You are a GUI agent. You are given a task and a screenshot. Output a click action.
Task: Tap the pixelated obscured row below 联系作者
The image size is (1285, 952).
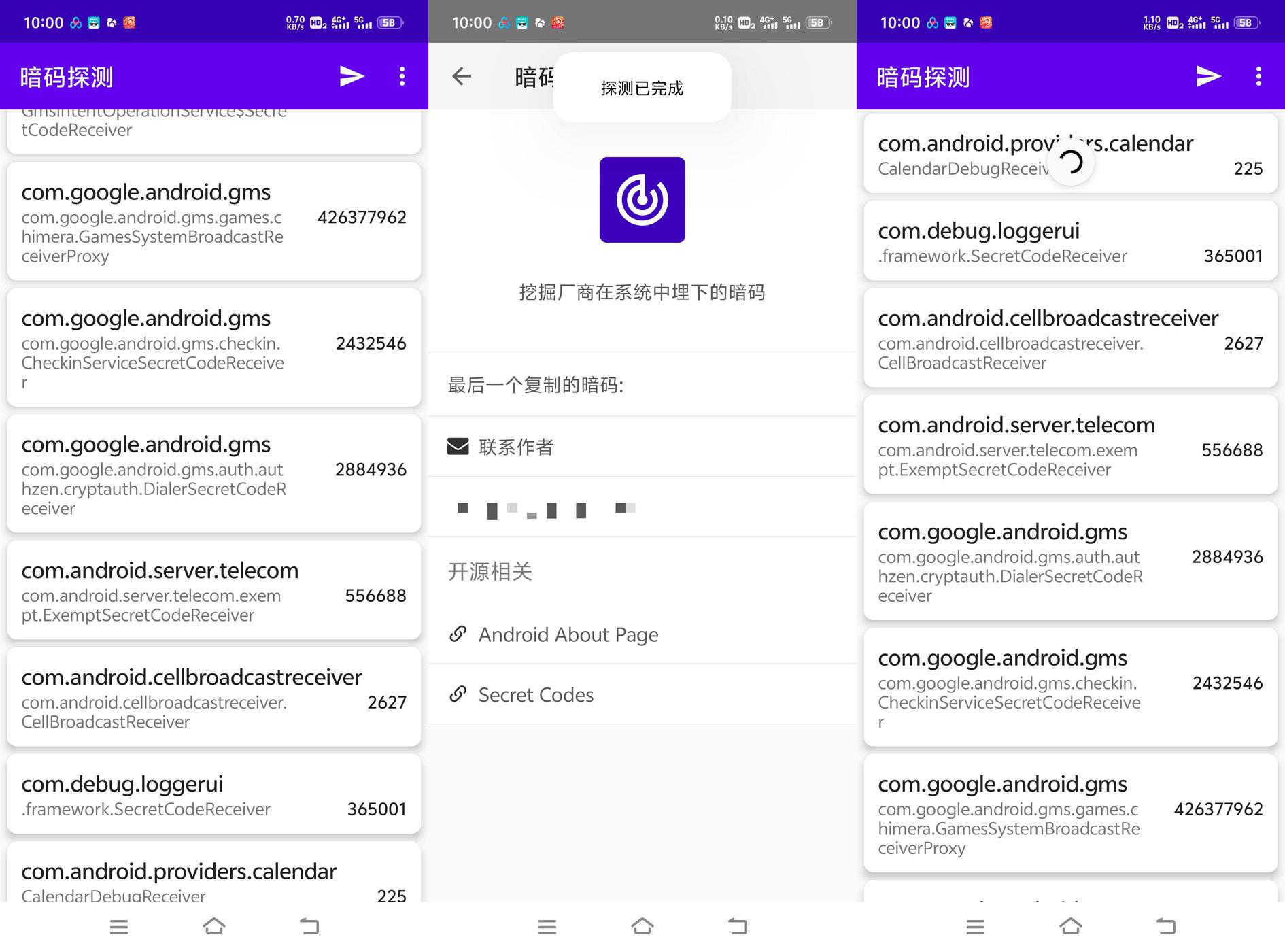click(x=642, y=507)
